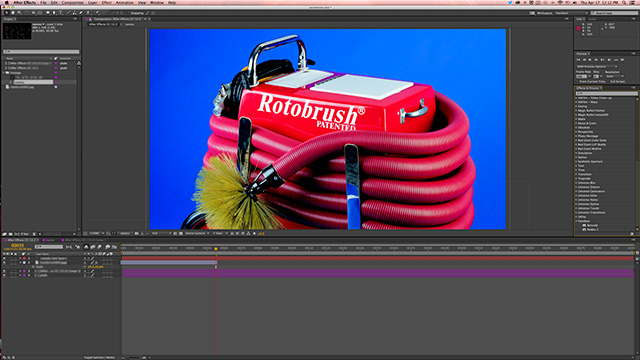Select the Zoom tool
The image size is (640, 360).
19,13
